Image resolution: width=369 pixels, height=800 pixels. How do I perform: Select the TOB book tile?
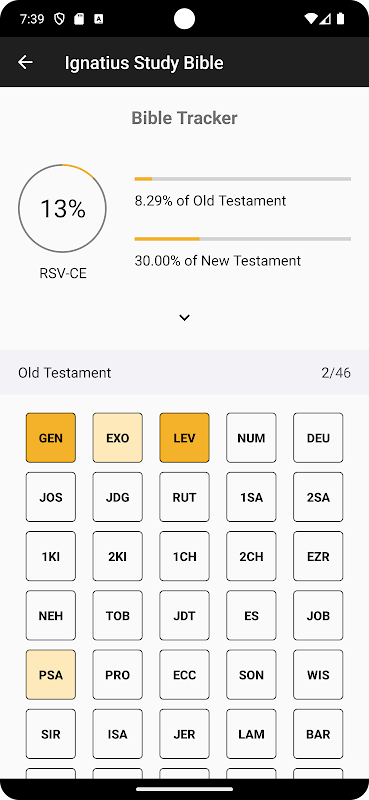tap(117, 615)
